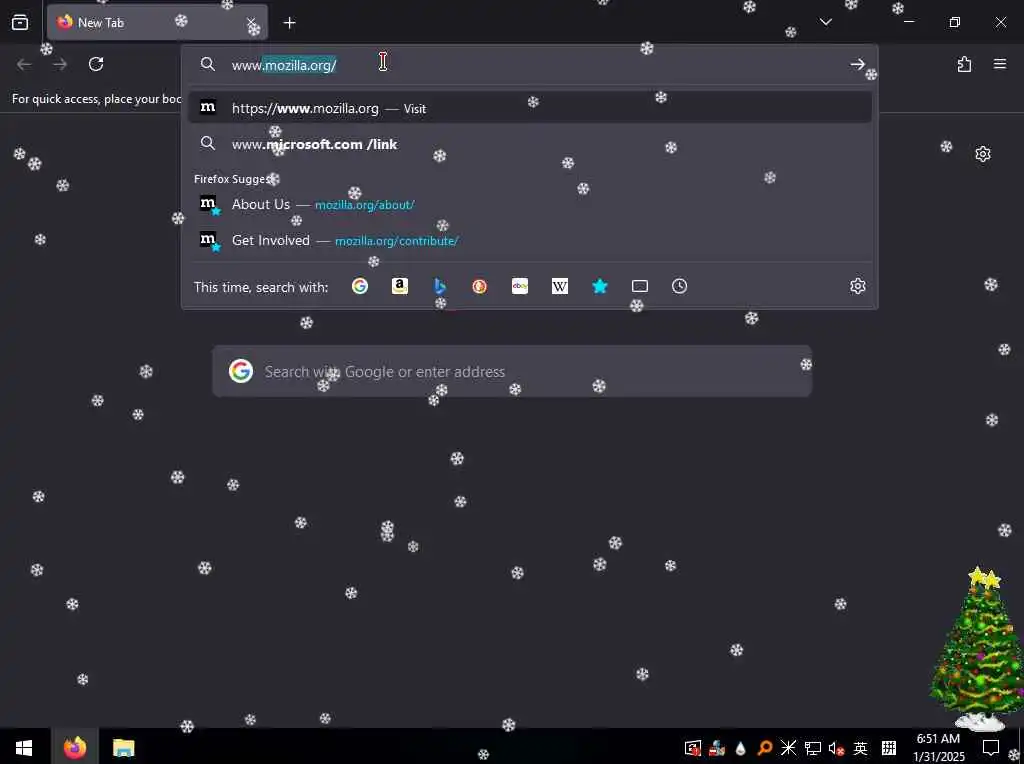Search this time with DuckDuckGo
Viewport: 1024px width, 764px height.
click(x=479, y=286)
